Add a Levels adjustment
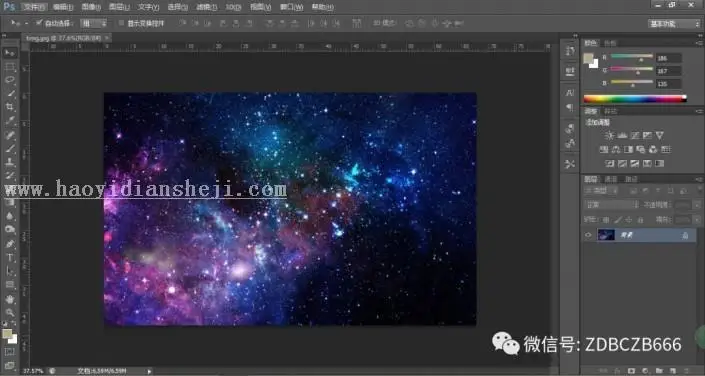Screen dimensions: 705x376 click(622, 135)
